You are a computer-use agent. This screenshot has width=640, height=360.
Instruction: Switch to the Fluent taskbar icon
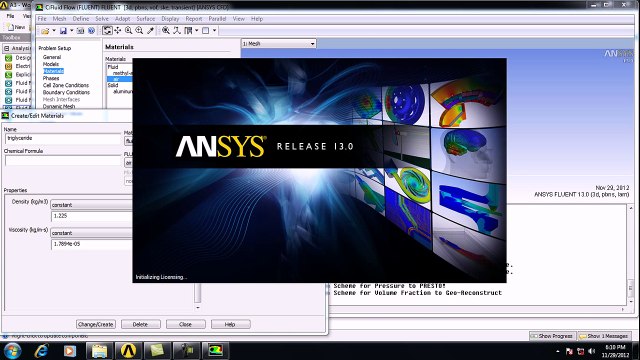(216, 351)
